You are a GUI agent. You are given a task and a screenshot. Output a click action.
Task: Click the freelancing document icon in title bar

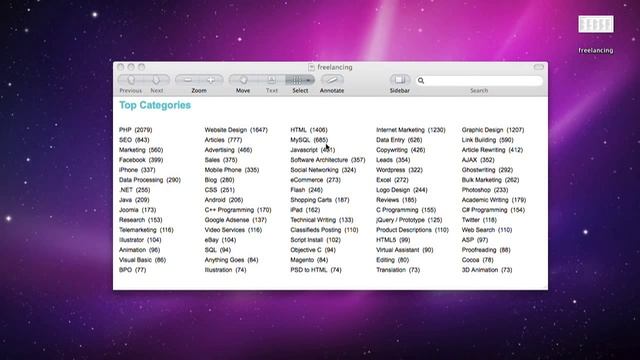point(311,67)
